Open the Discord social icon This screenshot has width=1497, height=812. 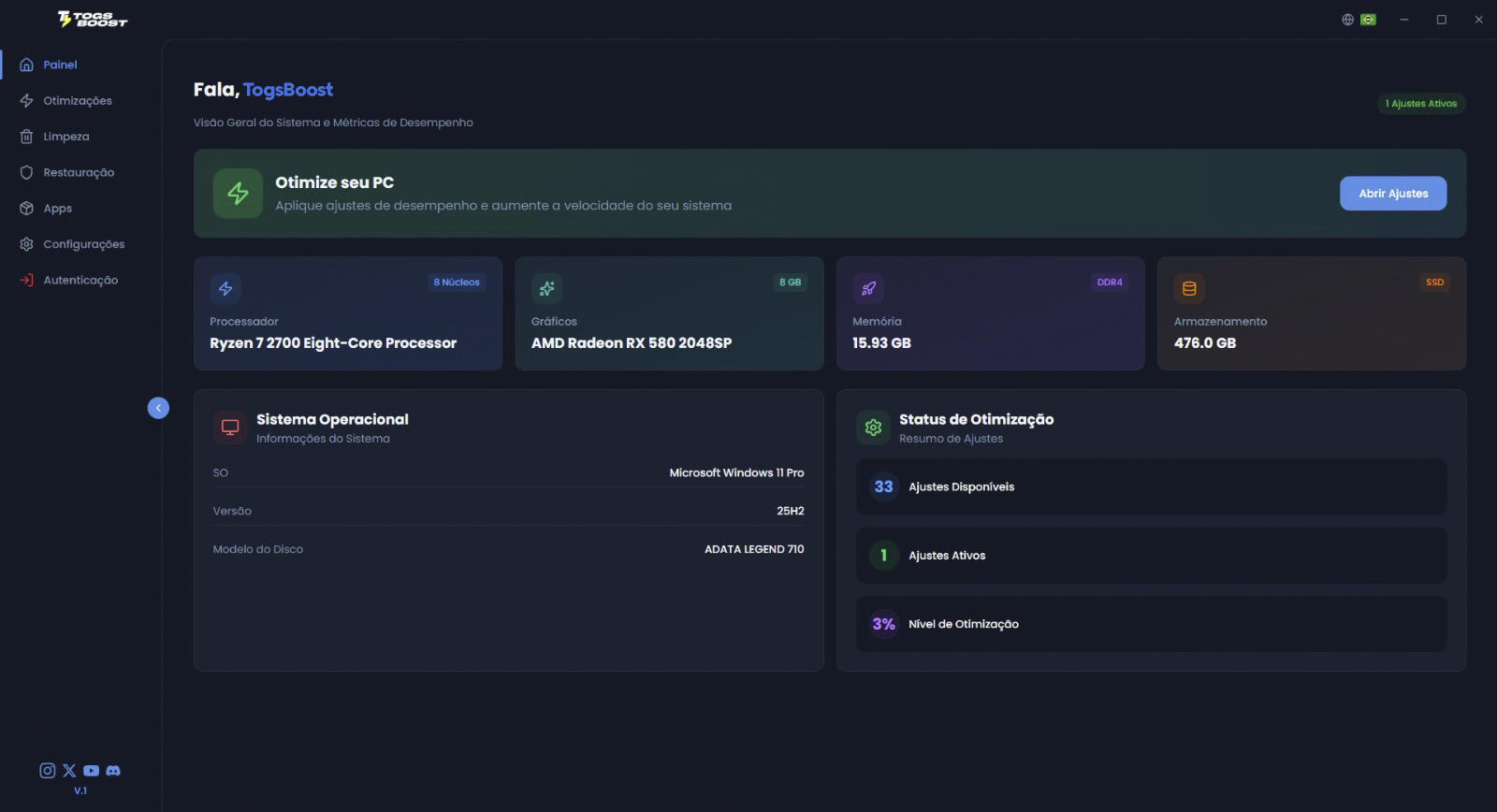(113, 771)
